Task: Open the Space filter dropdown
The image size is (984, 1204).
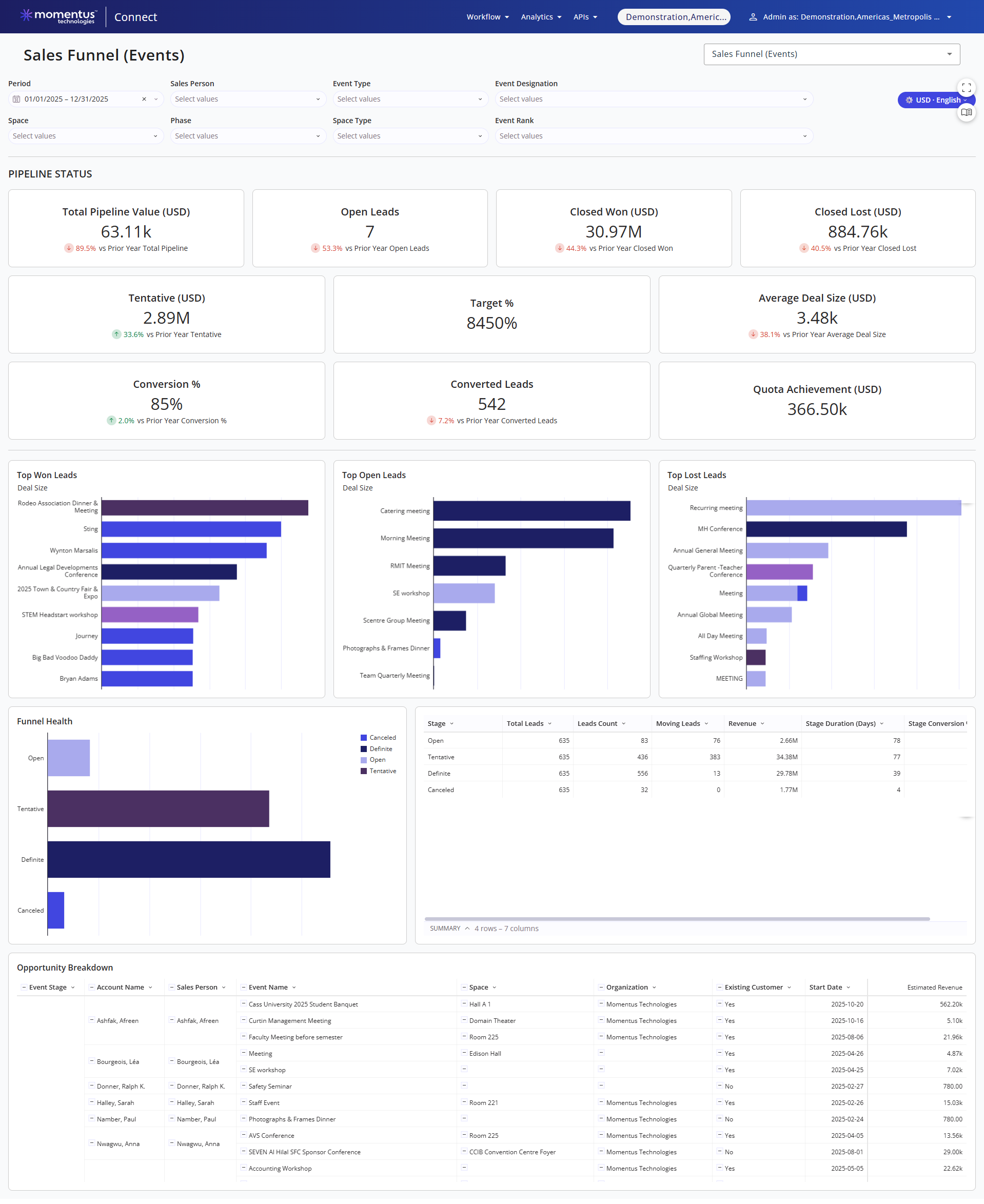Action: (86, 136)
